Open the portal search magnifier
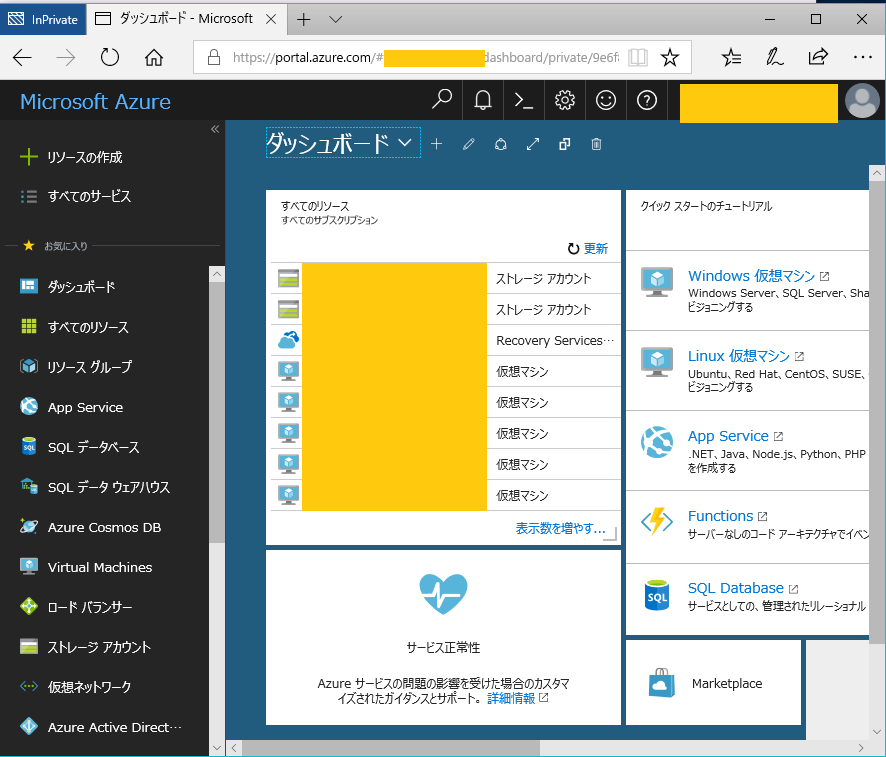Image resolution: width=886 pixels, height=757 pixels. (x=440, y=100)
